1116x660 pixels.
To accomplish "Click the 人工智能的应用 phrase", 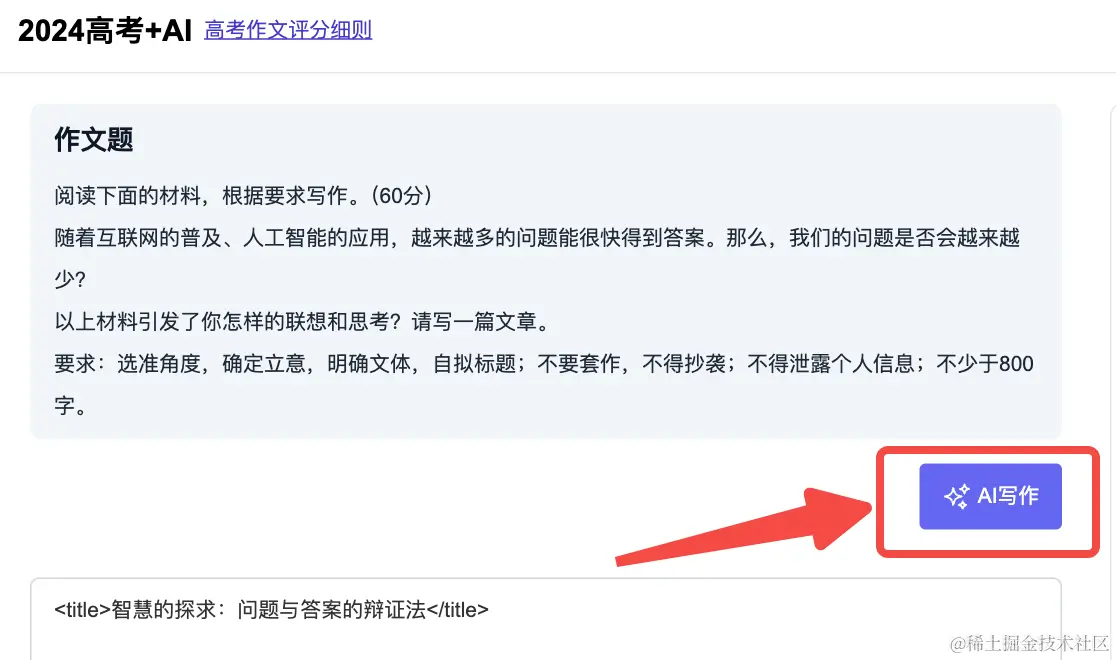I will point(316,237).
